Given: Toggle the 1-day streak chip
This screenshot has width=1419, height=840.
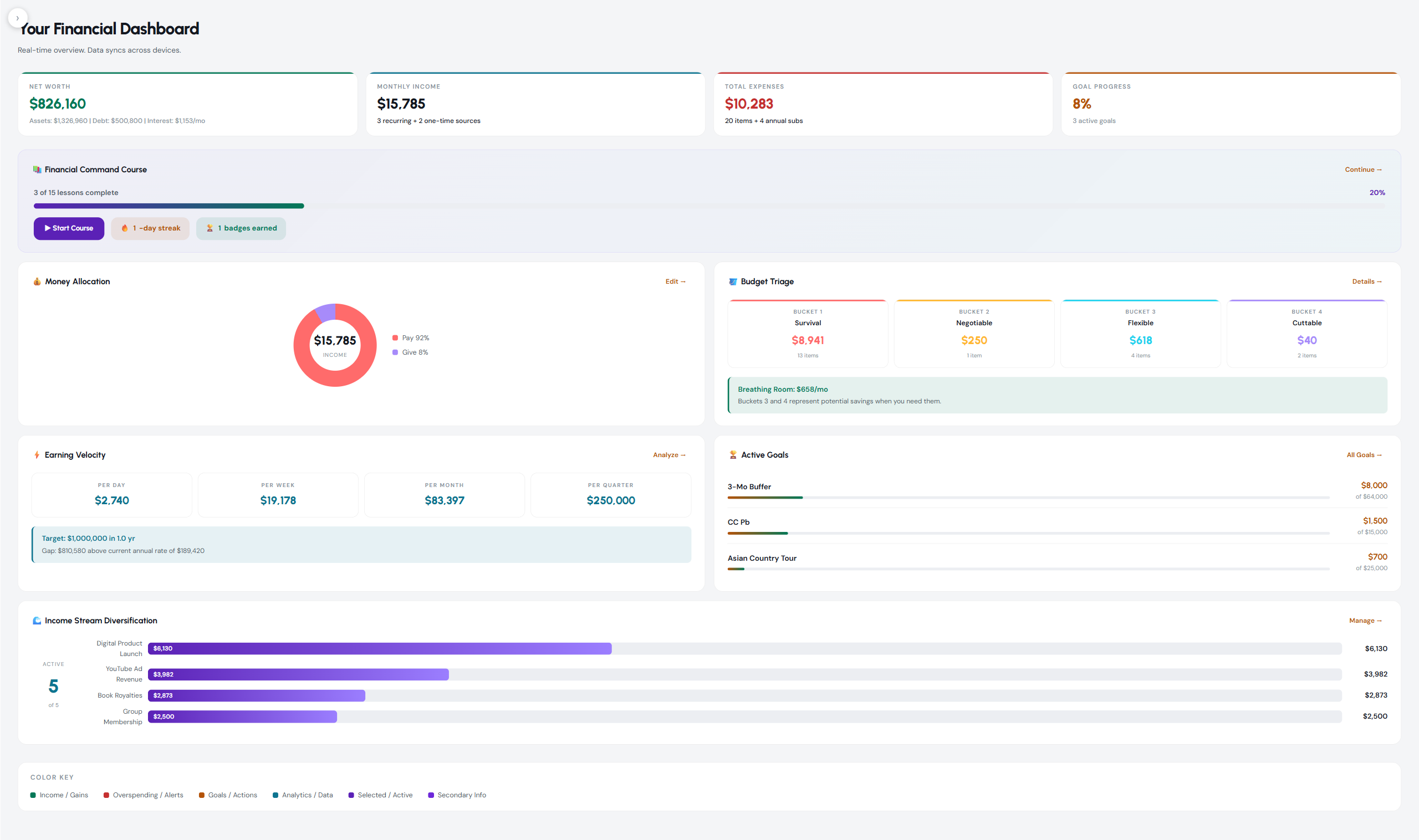Looking at the screenshot, I should tap(150, 228).
